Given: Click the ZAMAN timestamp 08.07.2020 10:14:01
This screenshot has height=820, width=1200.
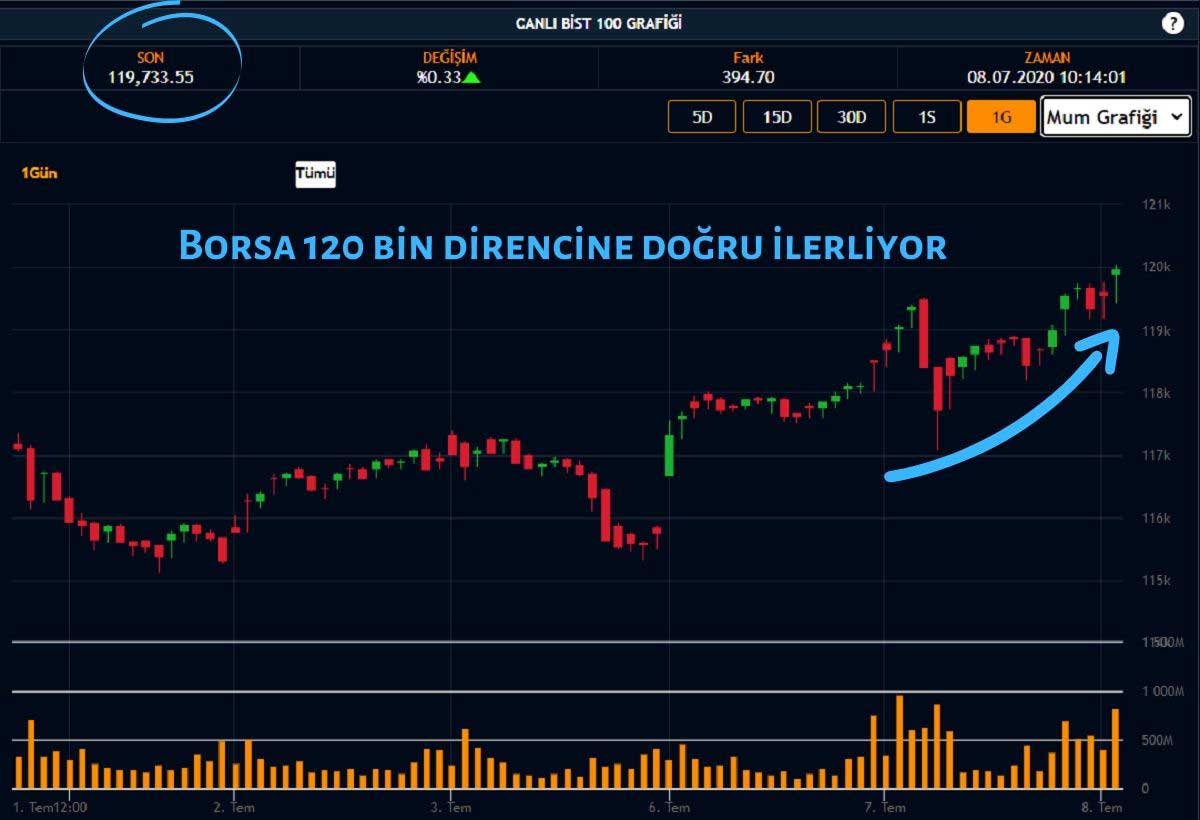Looking at the screenshot, I should click(1047, 77).
